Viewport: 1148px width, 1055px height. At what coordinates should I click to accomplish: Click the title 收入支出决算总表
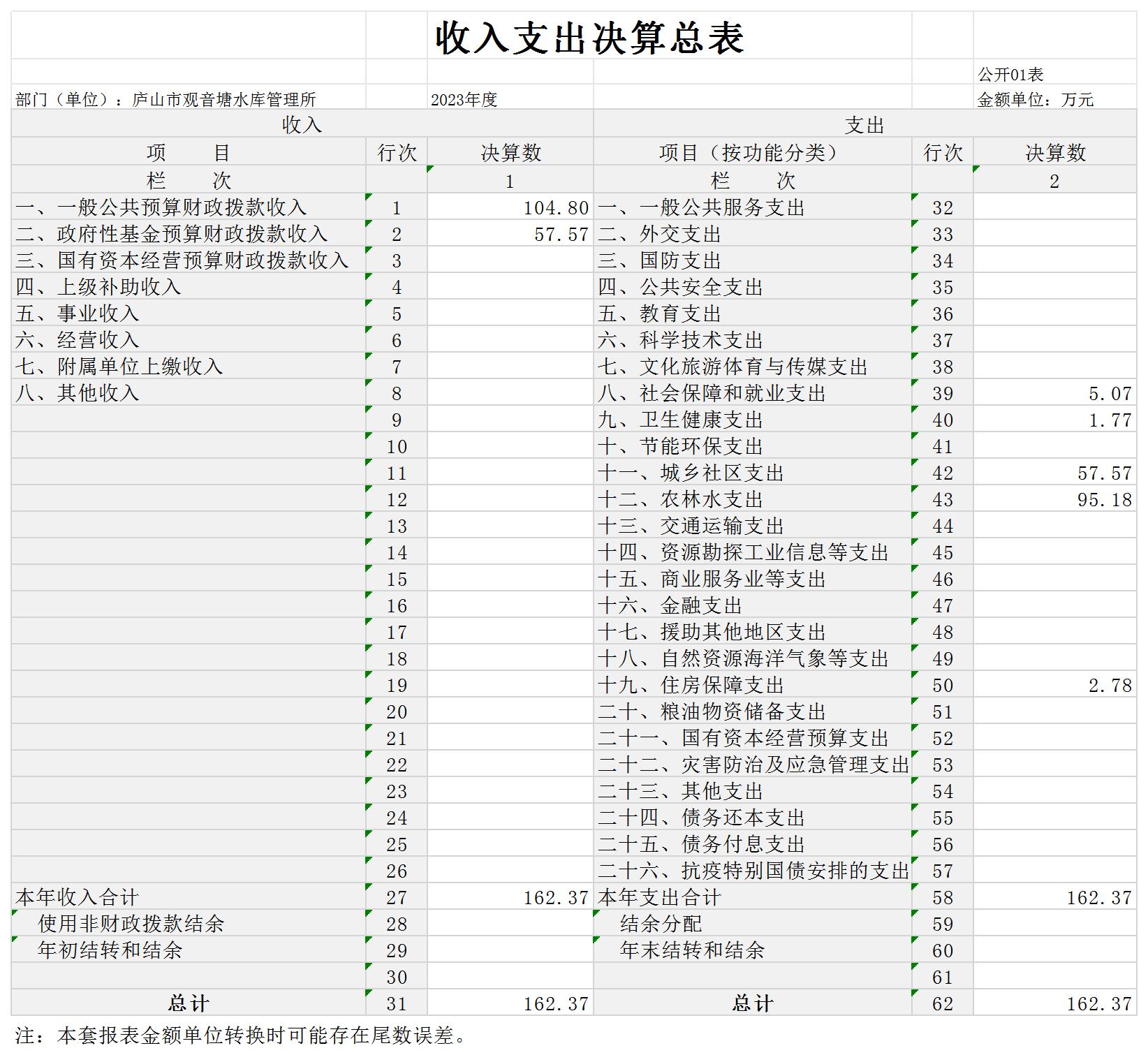(590, 38)
